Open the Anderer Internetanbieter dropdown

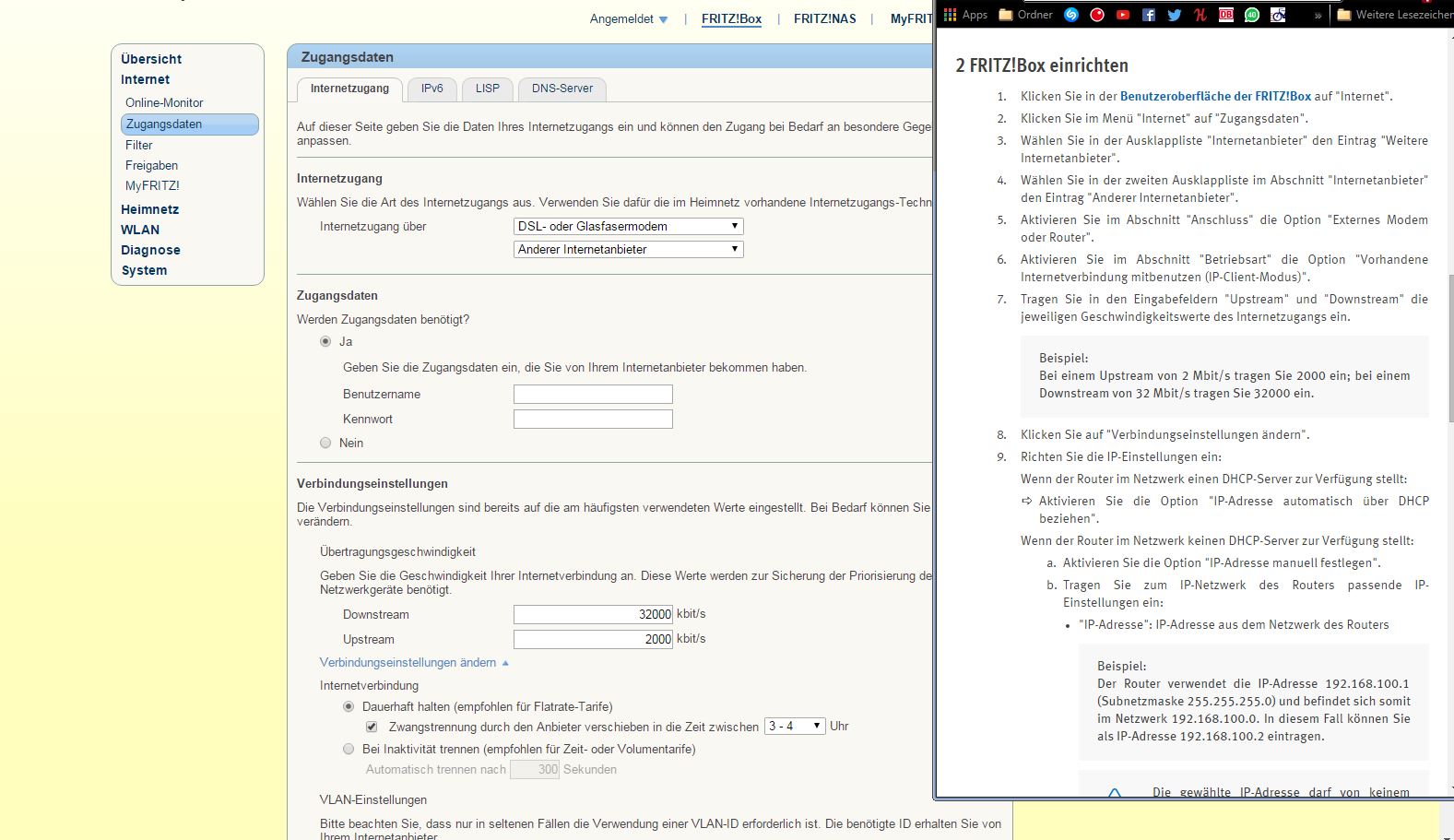point(628,249)
